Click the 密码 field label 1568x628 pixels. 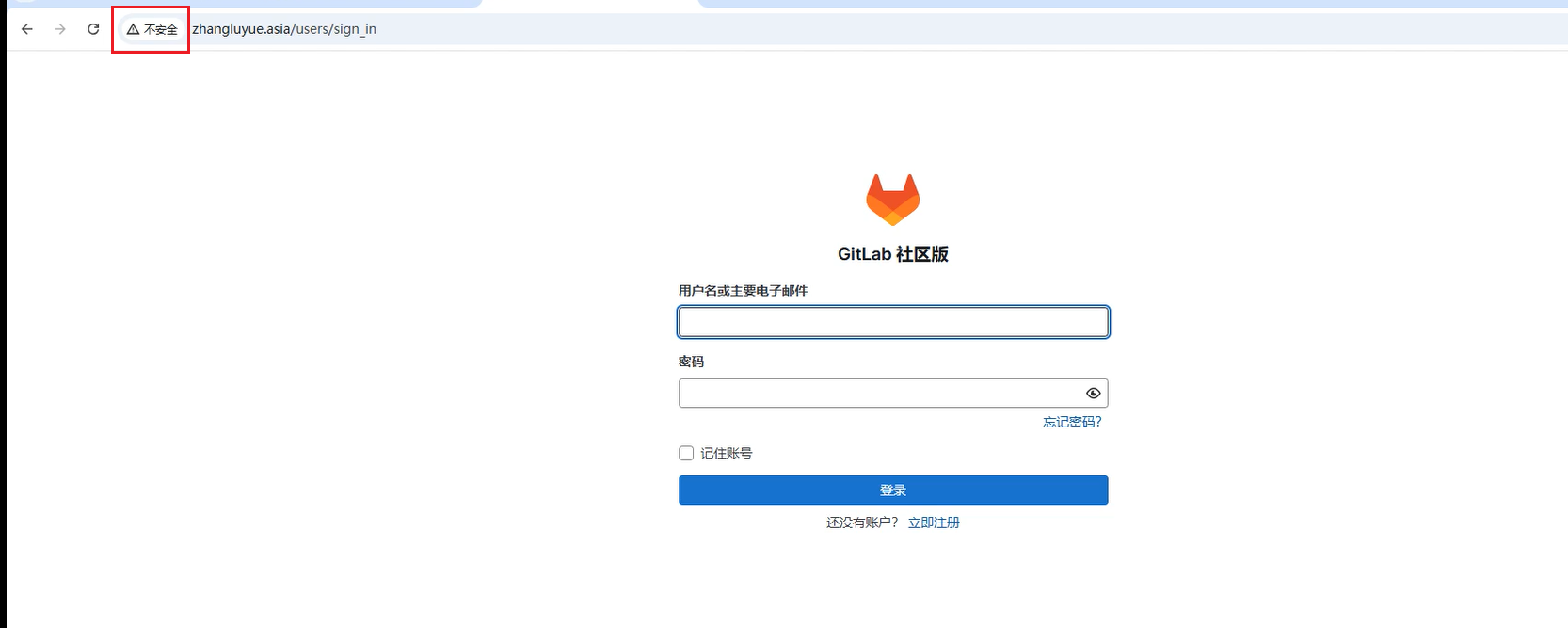(691, 362)
